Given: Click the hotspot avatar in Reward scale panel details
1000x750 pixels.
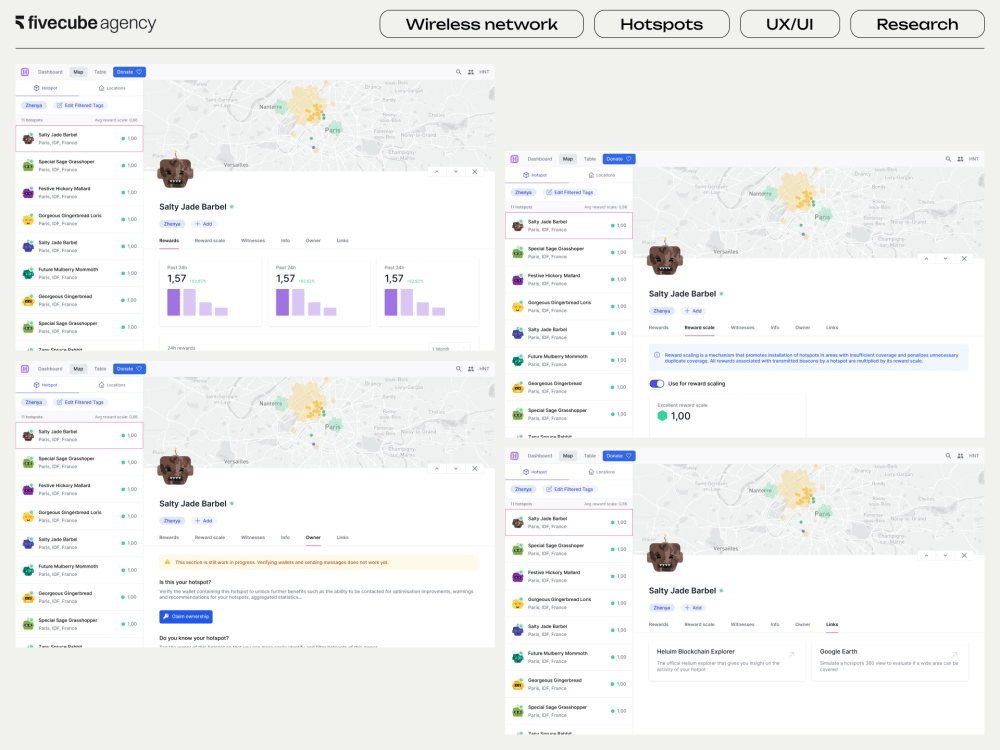Looking at the screenshot, I should pos(665,258).
